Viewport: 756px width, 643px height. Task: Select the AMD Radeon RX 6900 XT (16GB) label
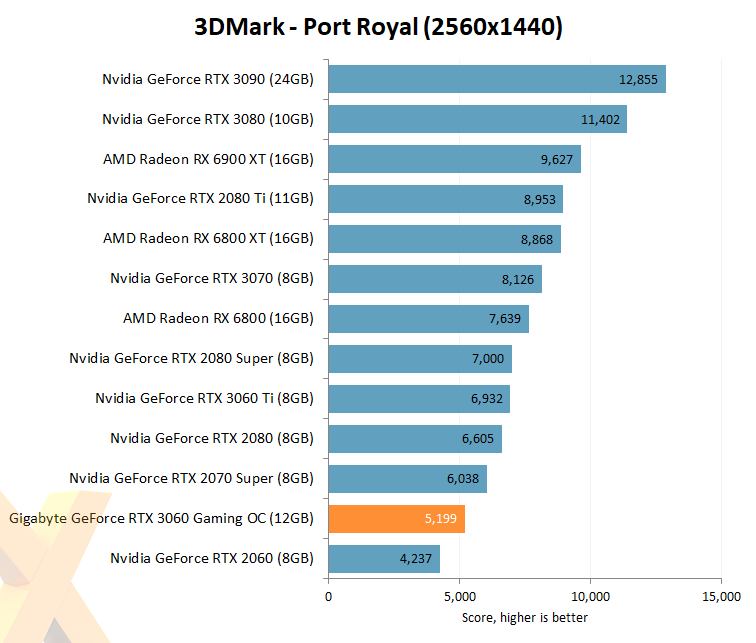[x=208, y=159]
